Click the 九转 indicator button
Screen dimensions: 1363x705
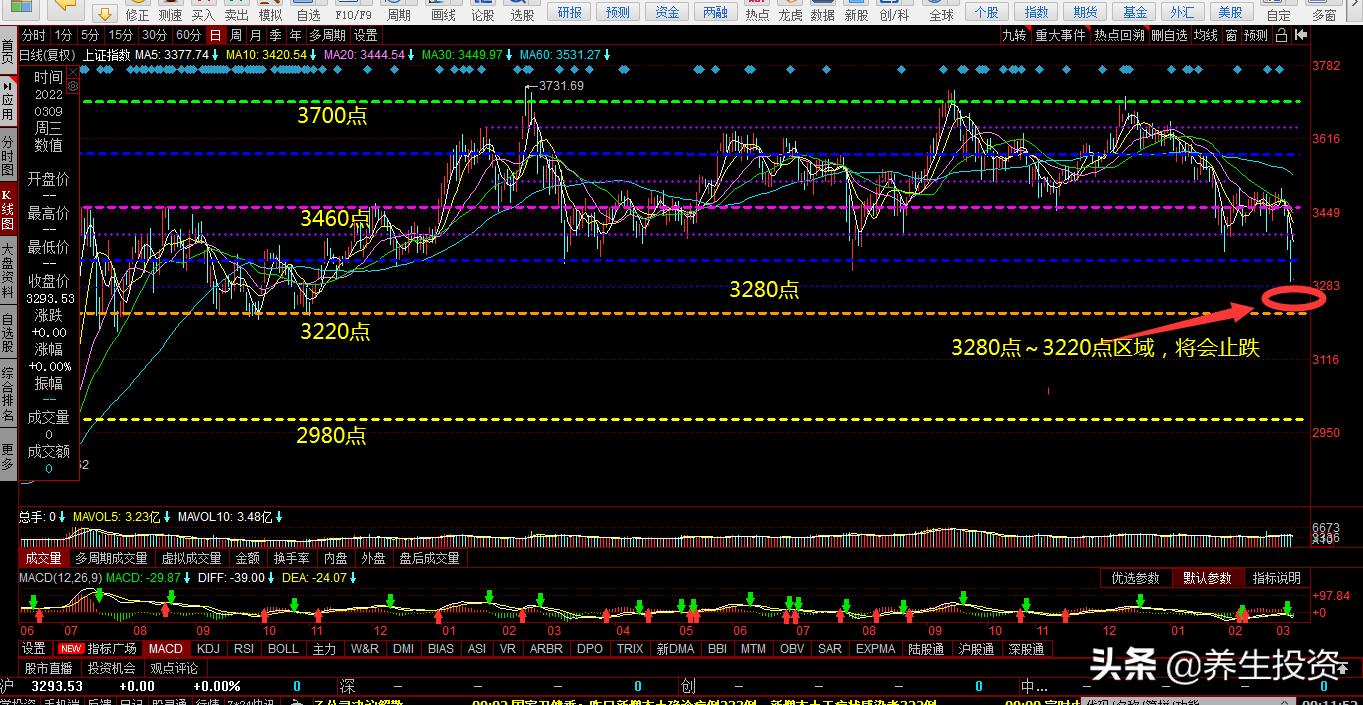pyautogui.click(x=1014, y=35)
